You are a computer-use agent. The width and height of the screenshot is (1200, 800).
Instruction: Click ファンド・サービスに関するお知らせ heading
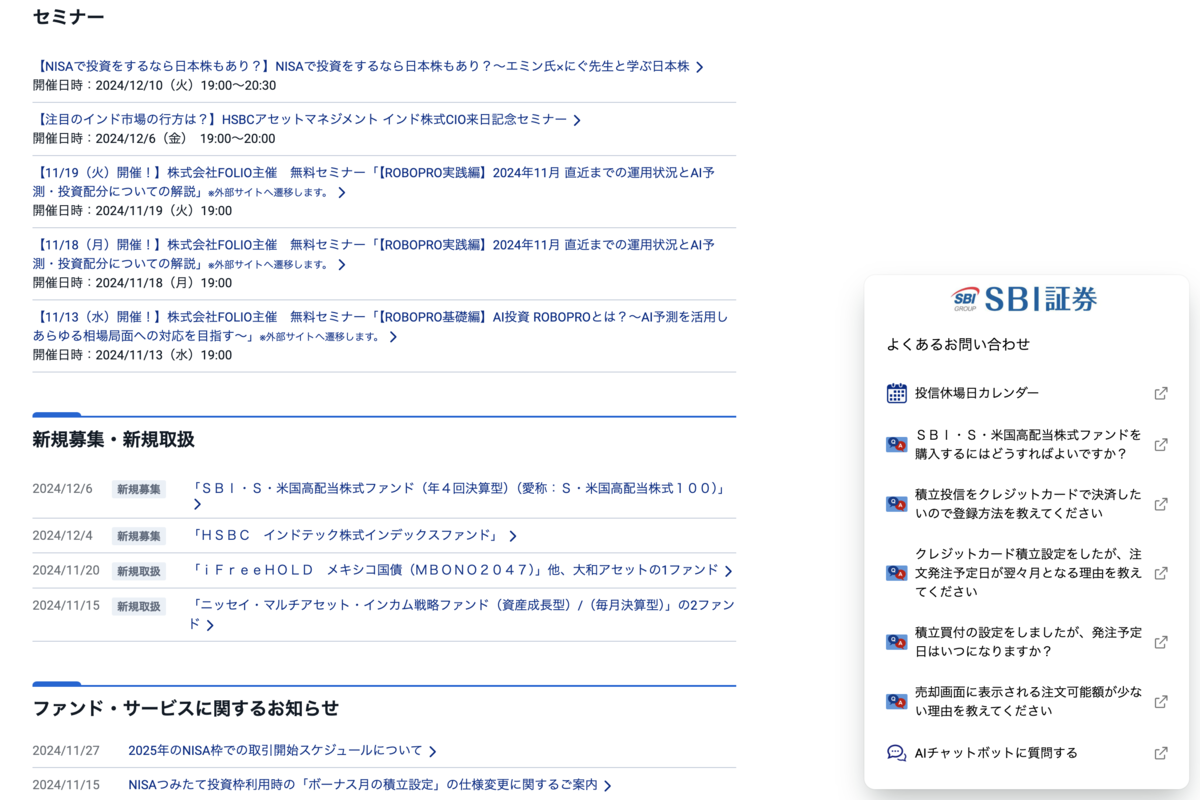pyautogui.click(x=186, y=709)
